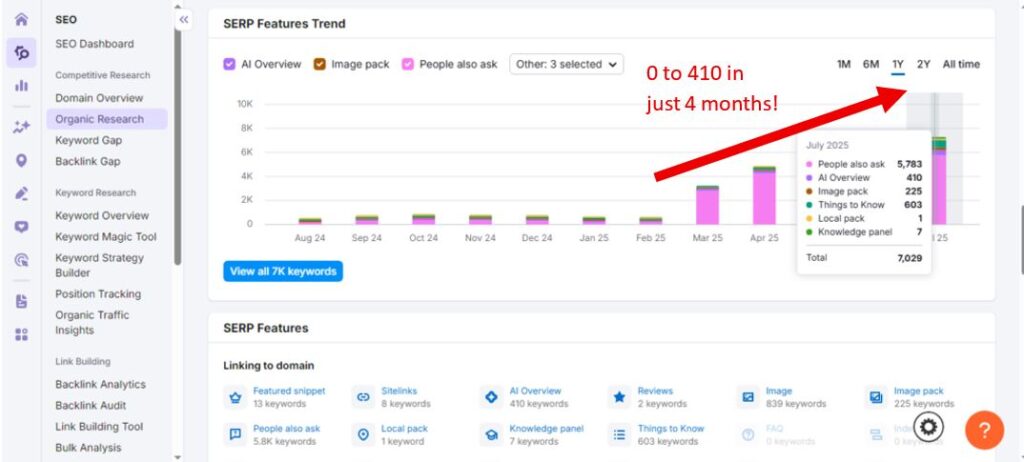Click the Featured snippet link

click(289, 391)
